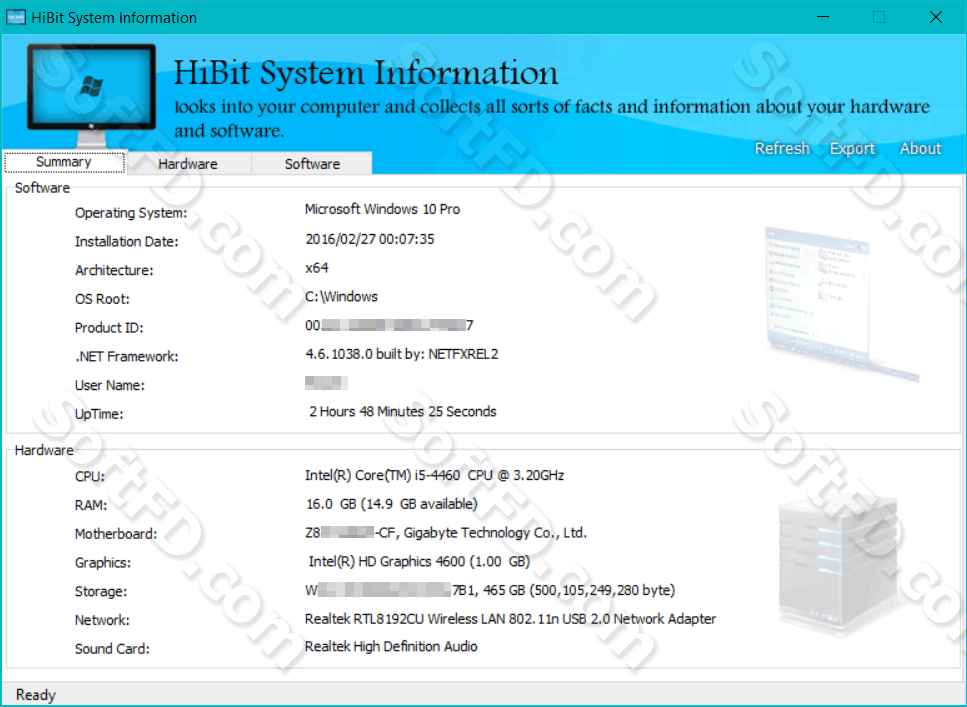The width and height of the screenshot is (967, 707).
Task: Select the Realtek RTL8192CU network adapter text
Action: pyautogui.click(x=510, y=619)
